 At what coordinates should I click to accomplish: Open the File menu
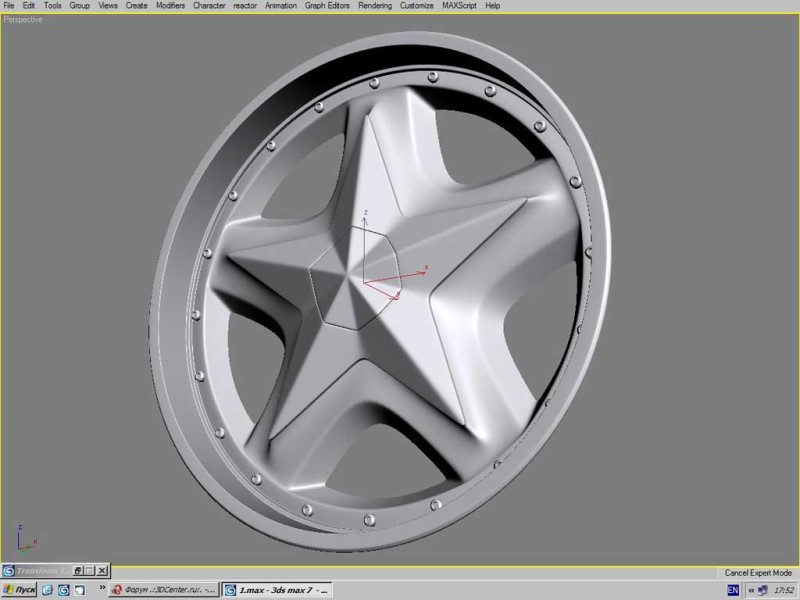coord(9,6)
